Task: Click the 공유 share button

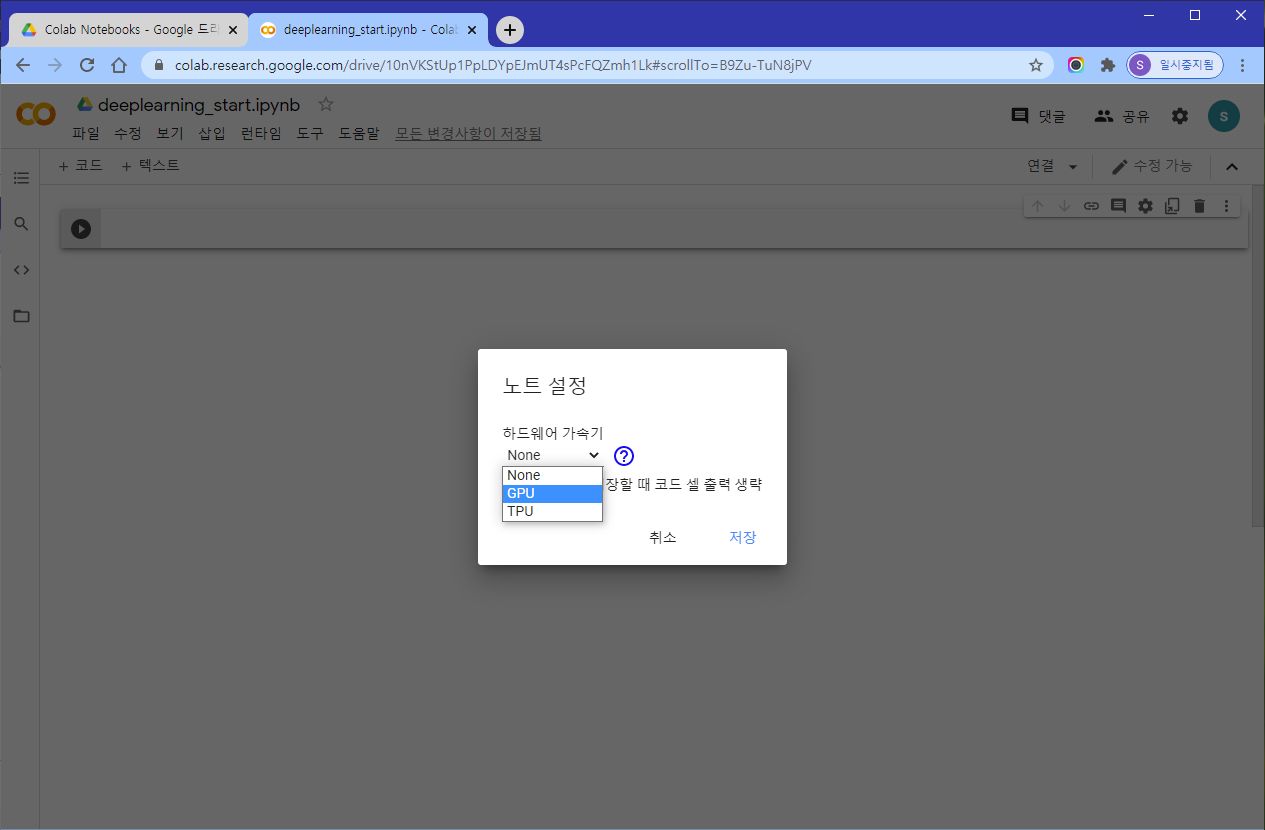Action: (x=1122, y=116)
